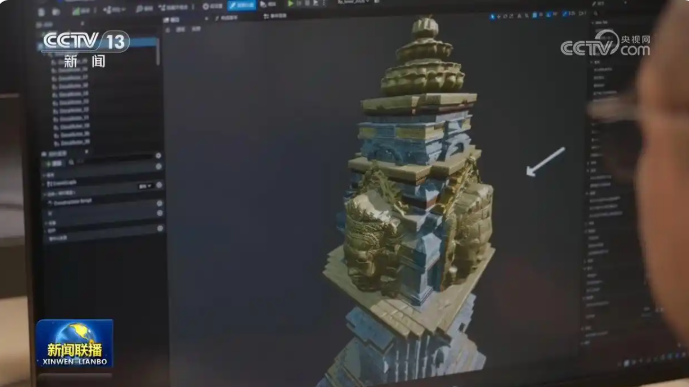Open the ConstructionScript function entry
Viewport: 689px width, 387px height.
click(70, 202)
